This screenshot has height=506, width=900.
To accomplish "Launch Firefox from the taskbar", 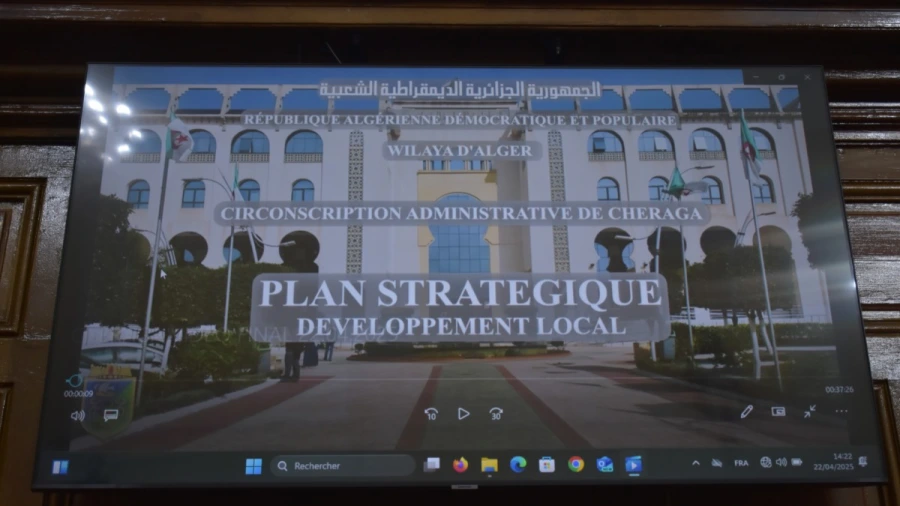I will (460, 465).
